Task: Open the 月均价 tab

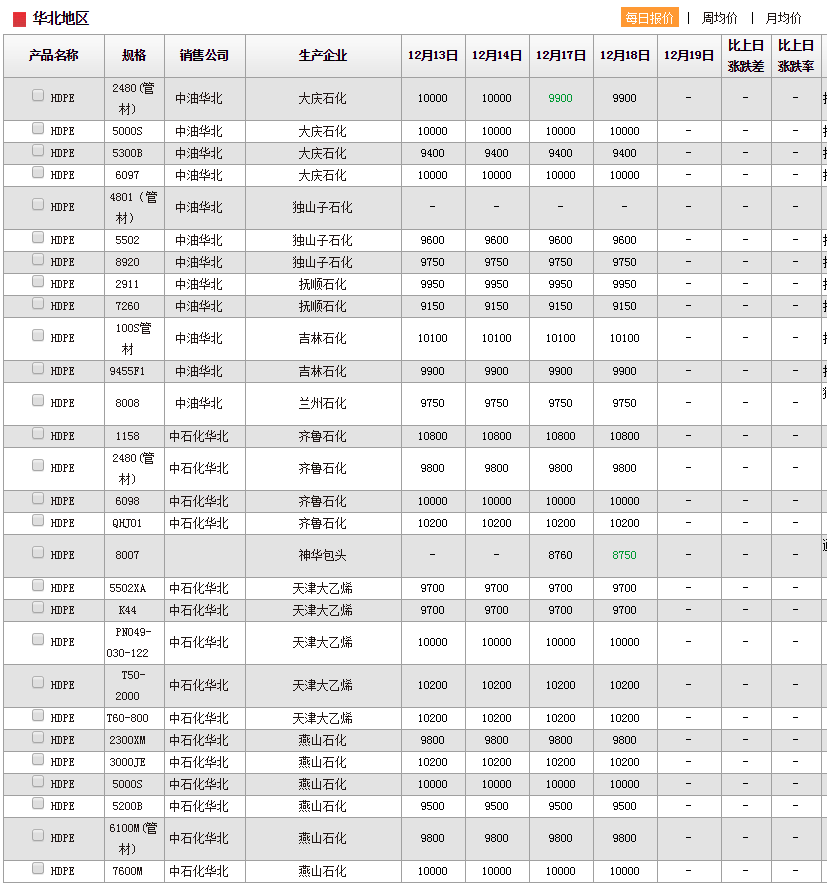Action: 783,18
